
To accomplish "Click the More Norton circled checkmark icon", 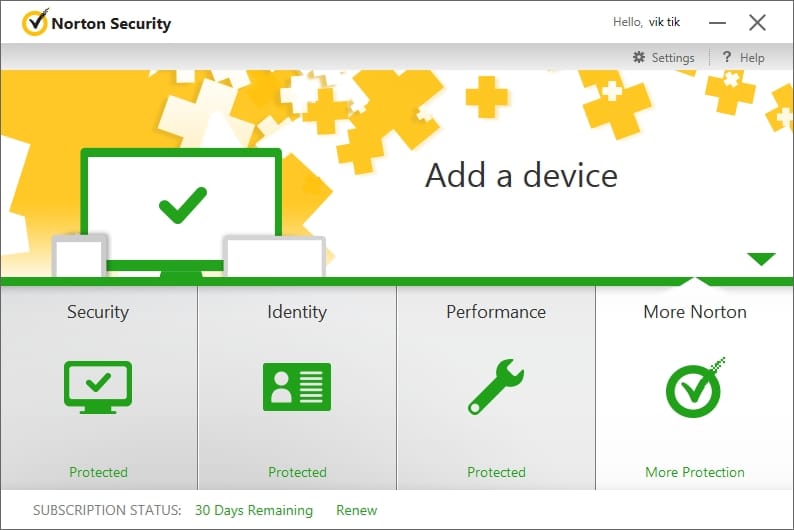I will (x=695, y=387).
